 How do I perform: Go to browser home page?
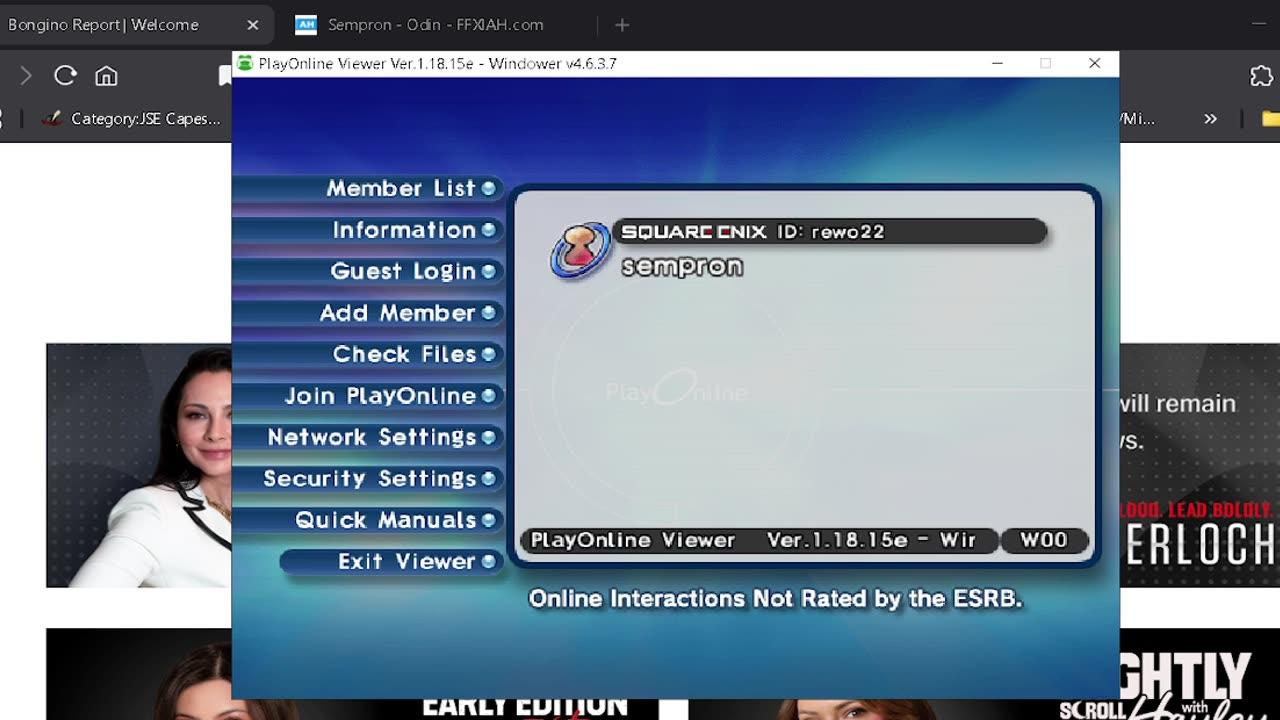[106, 76]
